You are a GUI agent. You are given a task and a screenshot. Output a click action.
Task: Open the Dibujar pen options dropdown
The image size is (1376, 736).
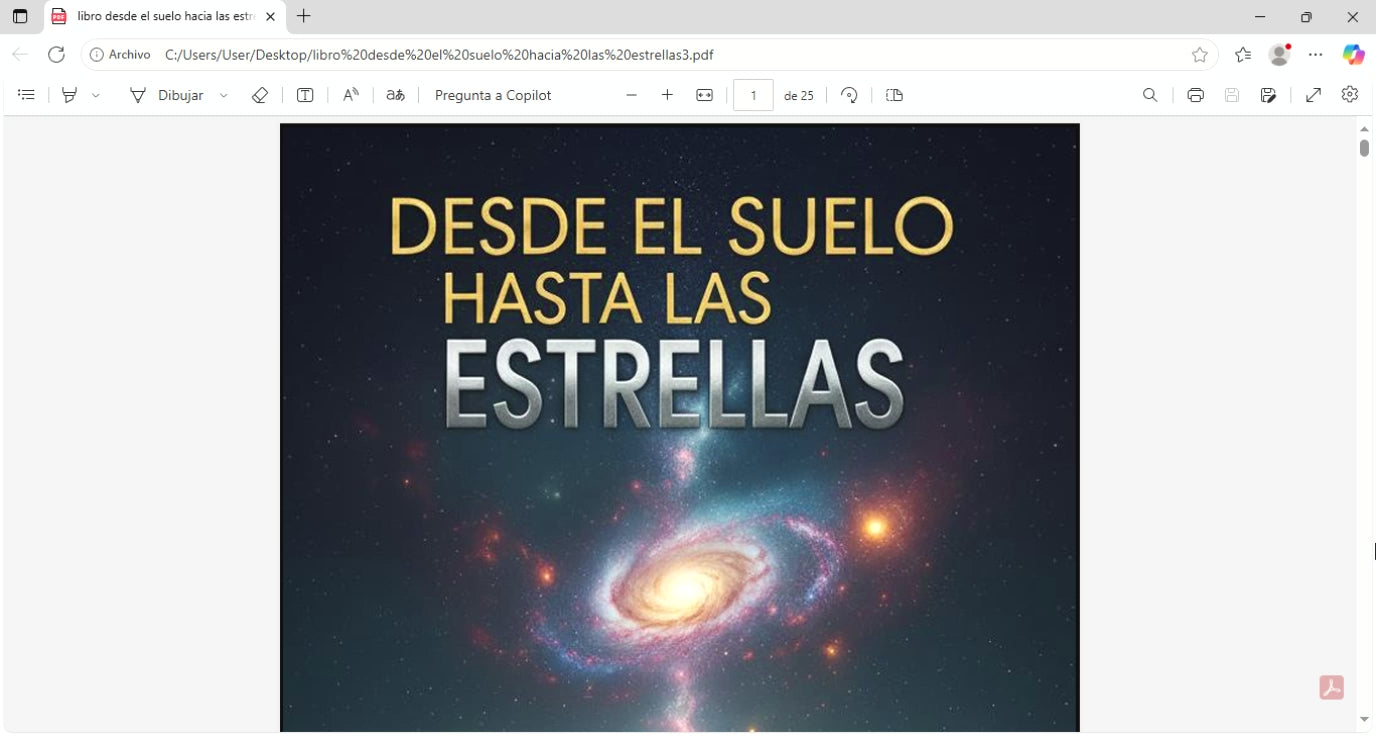[223, 95]
